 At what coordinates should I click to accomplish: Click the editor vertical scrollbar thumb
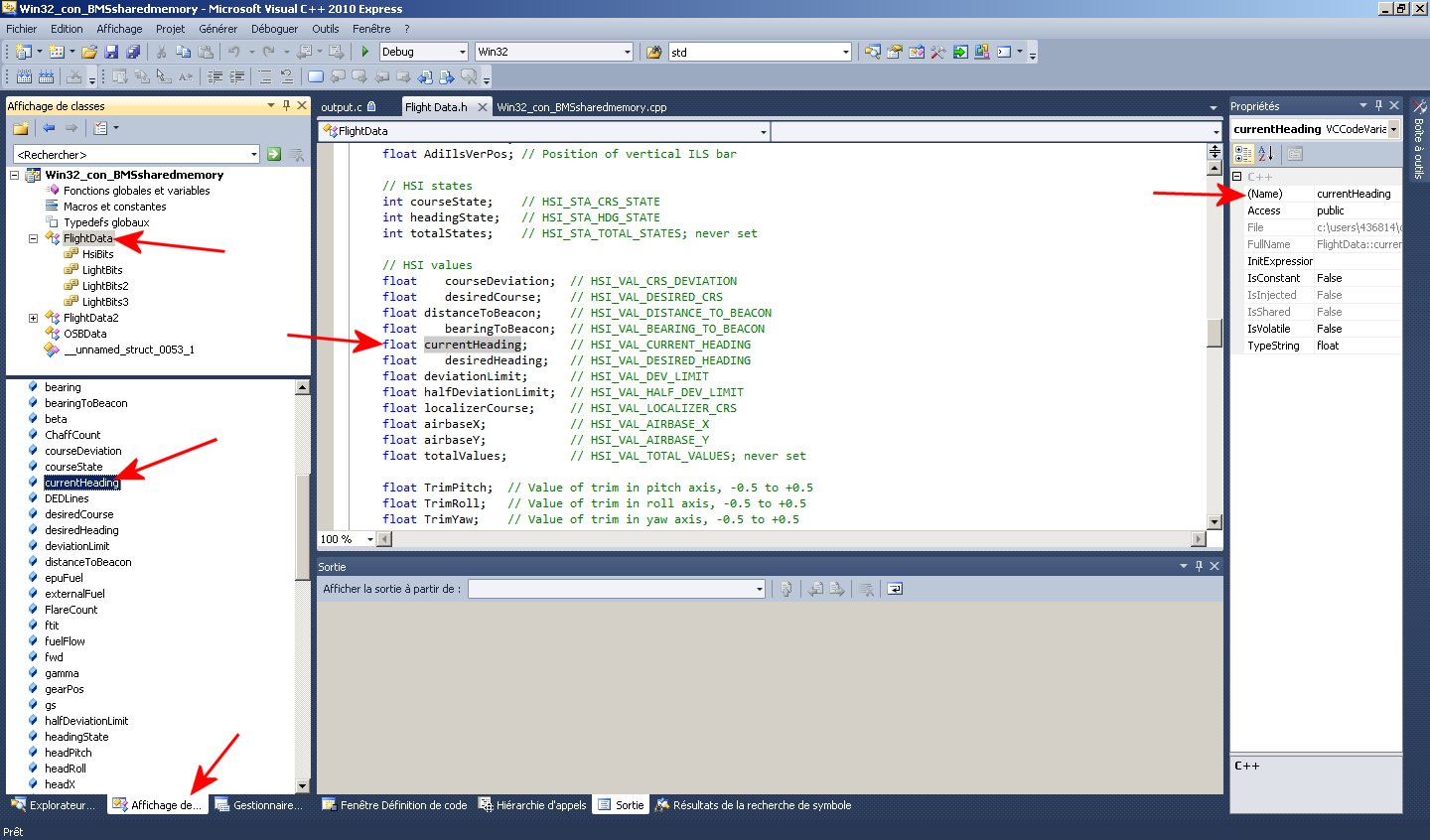[x=1214, y=334]
